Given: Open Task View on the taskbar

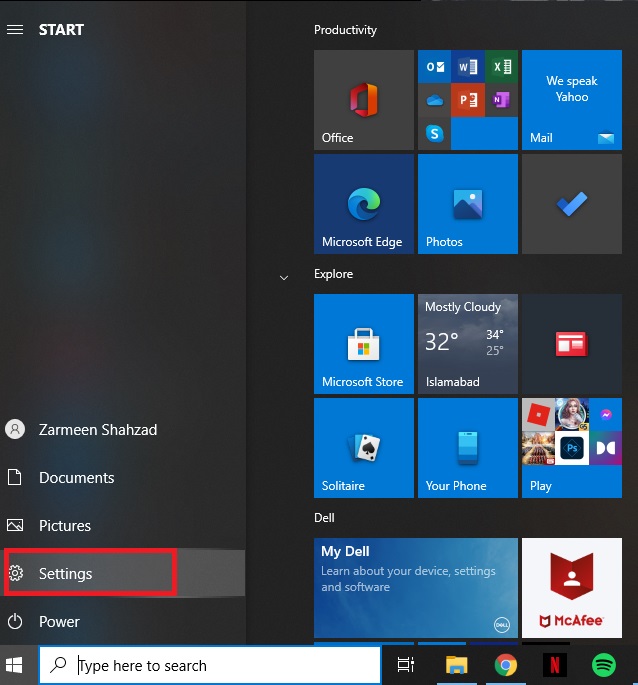Looking at the screenshot, I should [x=406, y=665].
